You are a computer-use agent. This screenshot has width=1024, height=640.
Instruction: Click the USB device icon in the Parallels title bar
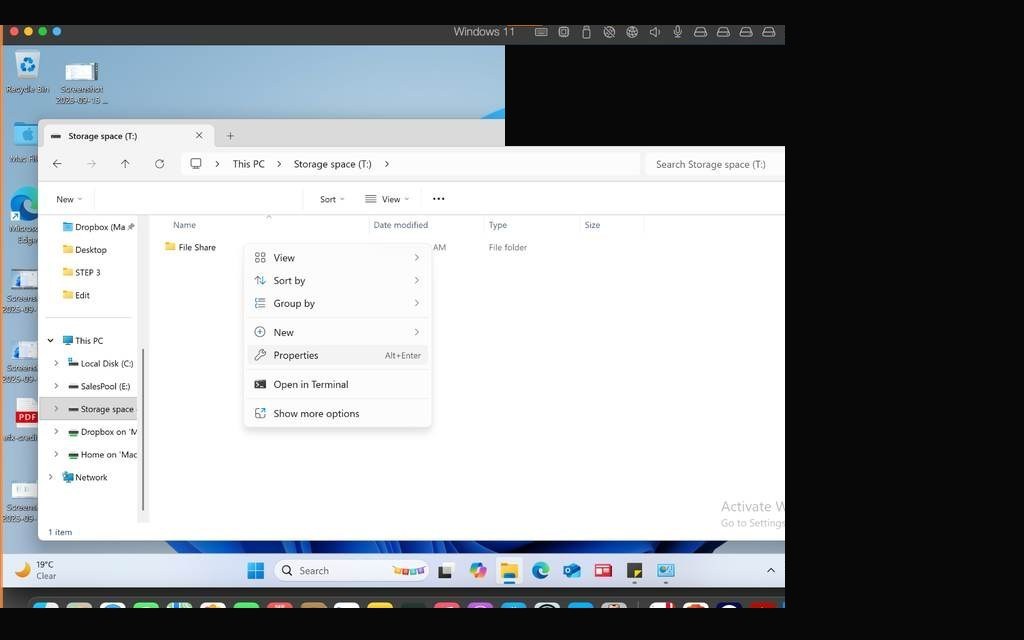pos(586,32)
